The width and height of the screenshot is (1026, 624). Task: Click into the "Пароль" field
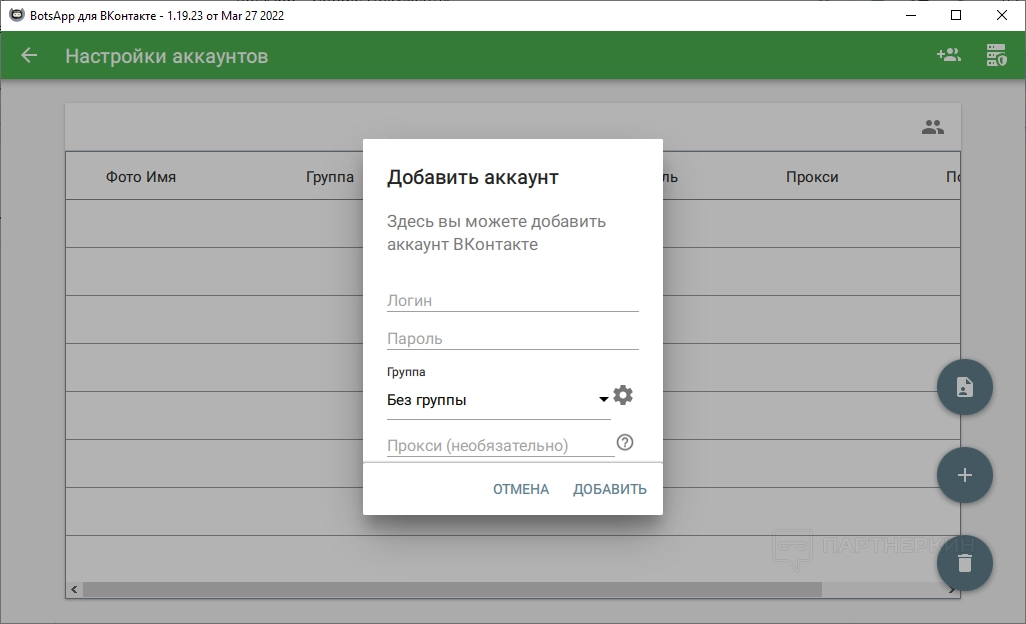click(512, 338)
